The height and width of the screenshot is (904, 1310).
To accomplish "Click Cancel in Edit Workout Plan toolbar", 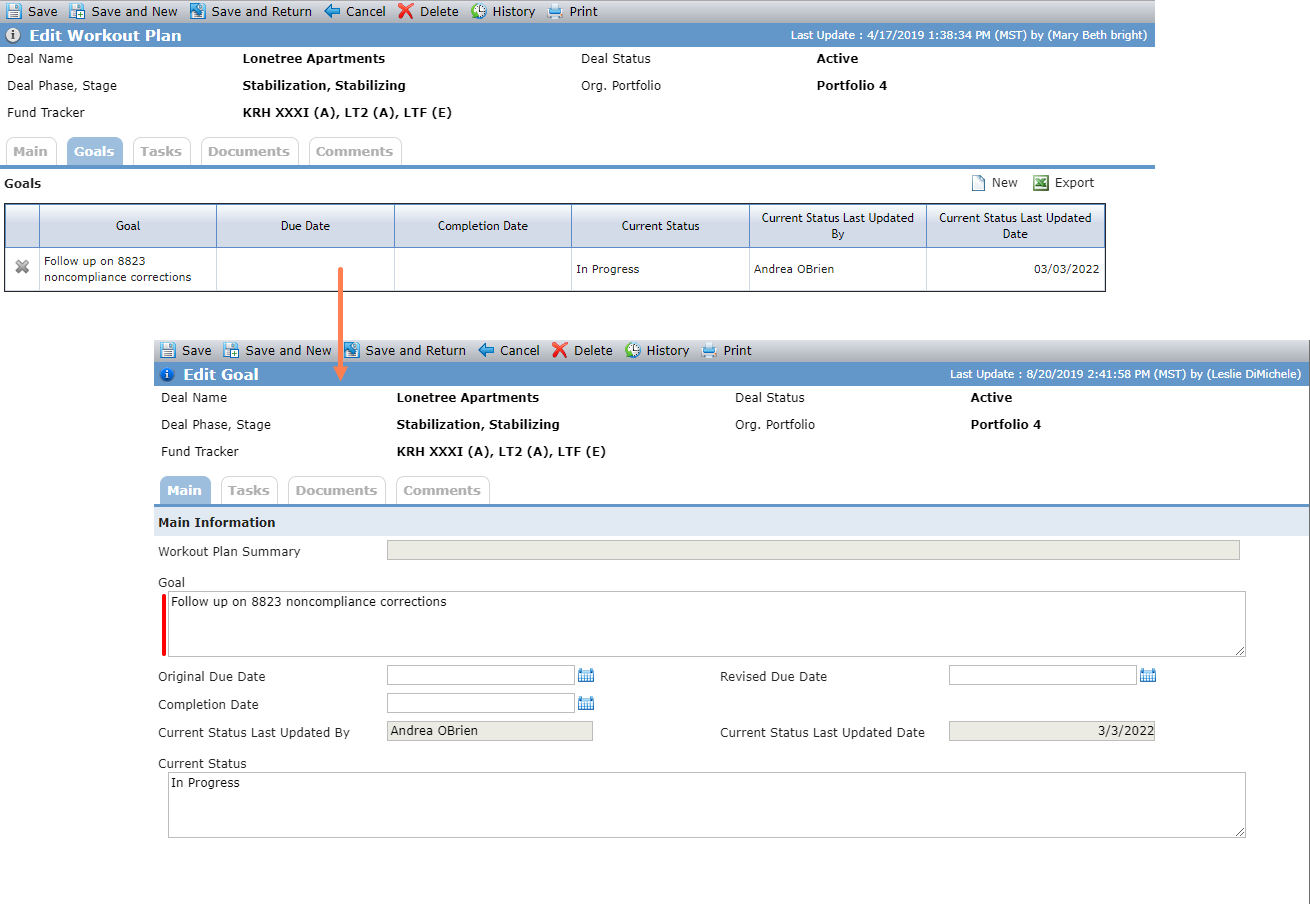I will click(355, 11).
